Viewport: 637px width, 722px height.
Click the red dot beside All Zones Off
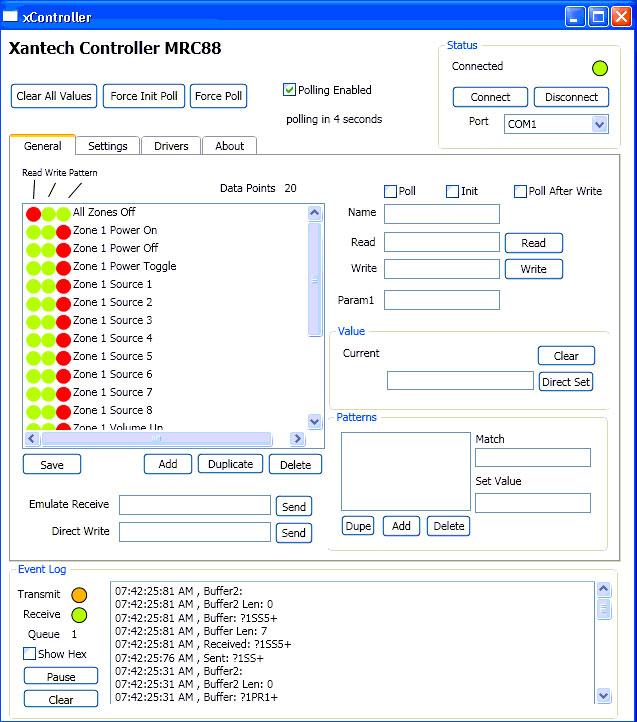(34, 214)
